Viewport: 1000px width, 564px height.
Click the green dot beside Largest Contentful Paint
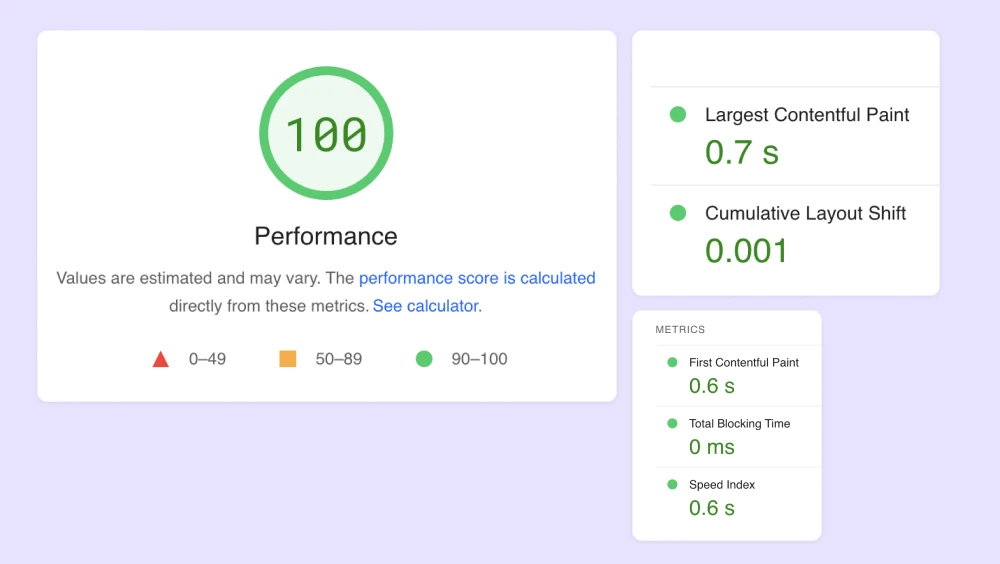pyautogui.click(x=678, y=115)
